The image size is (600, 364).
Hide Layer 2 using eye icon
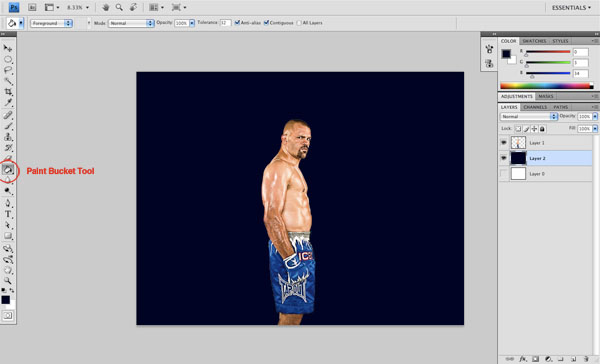click(504, 158)
